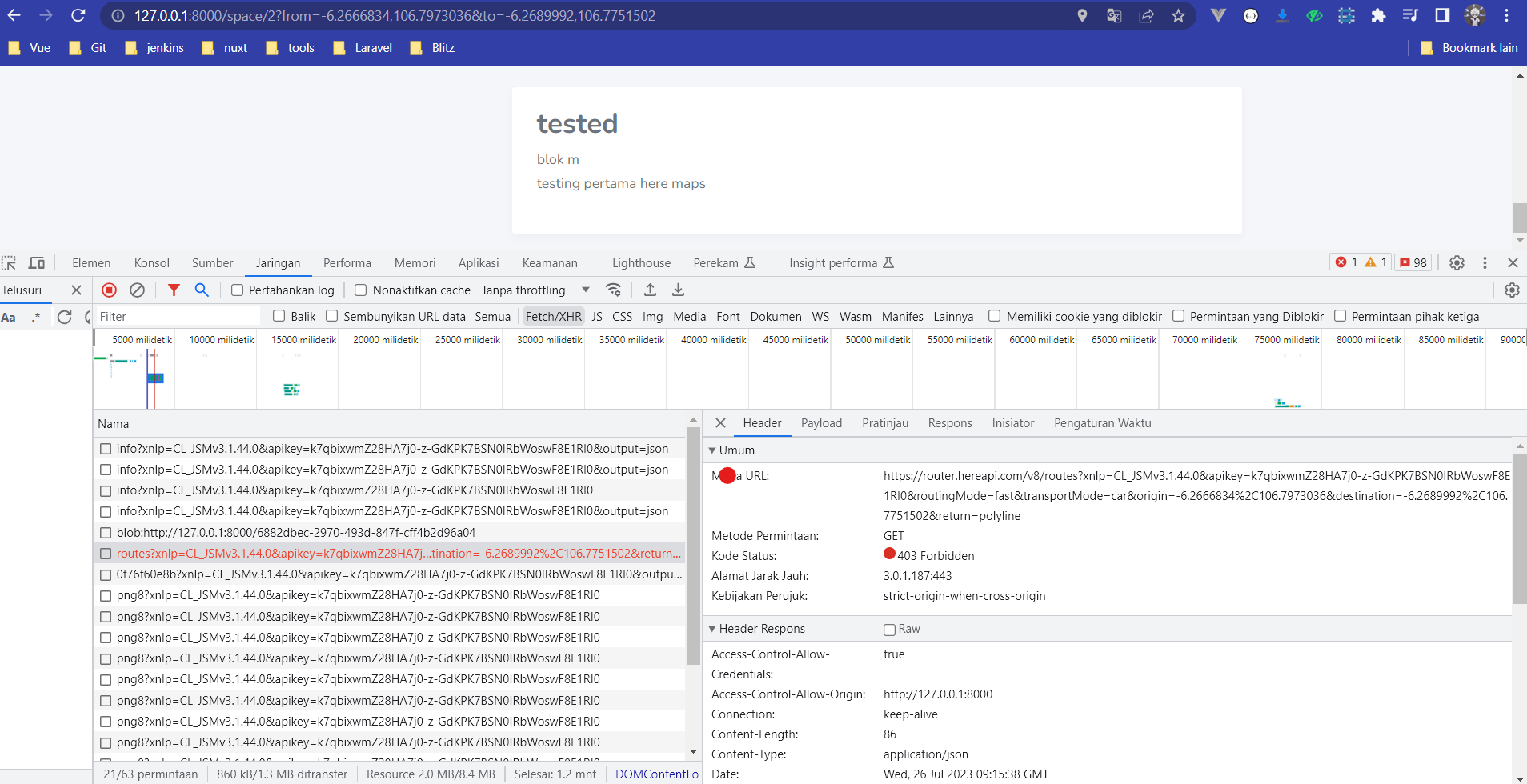Open the 98 issues counter
This screenshot has width=1527, height=784.
pyautogui.click(x=1413, y=262)
